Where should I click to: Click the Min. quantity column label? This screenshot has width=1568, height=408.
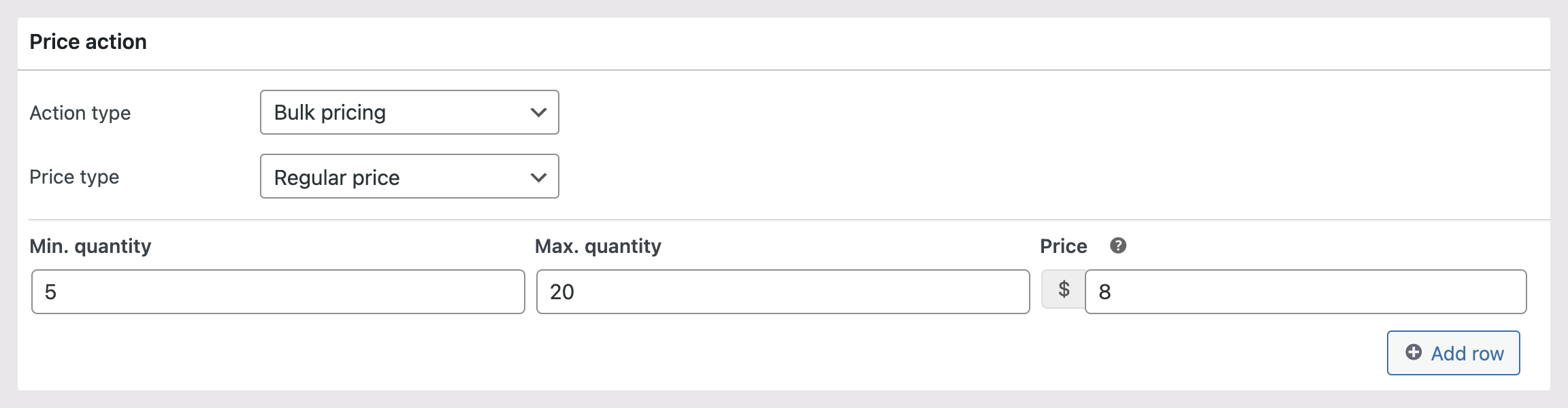pyautogui.click(x=90, y=246)
